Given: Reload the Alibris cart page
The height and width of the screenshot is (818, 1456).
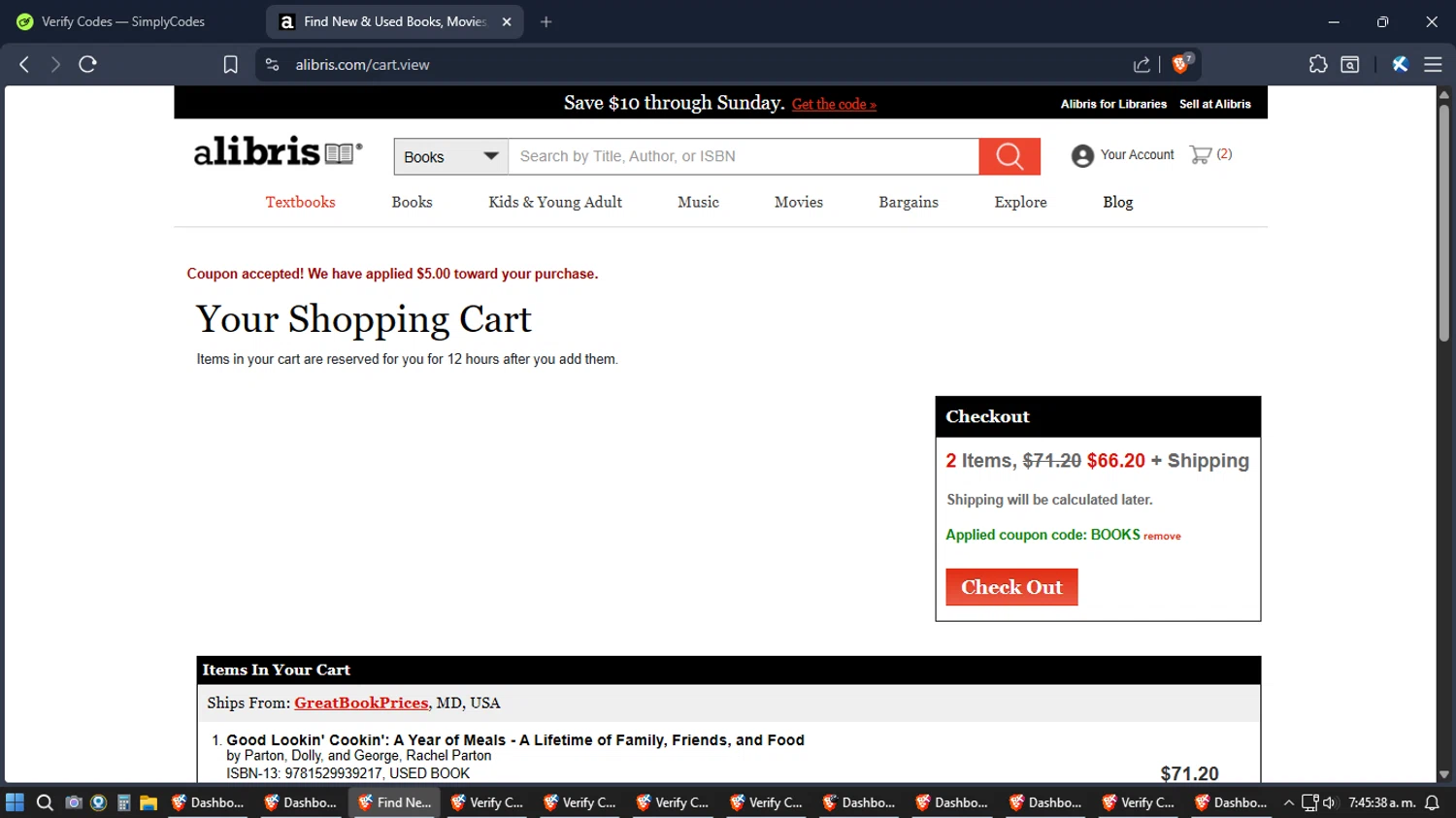Looking at the screenshot, I should point(87,64).
